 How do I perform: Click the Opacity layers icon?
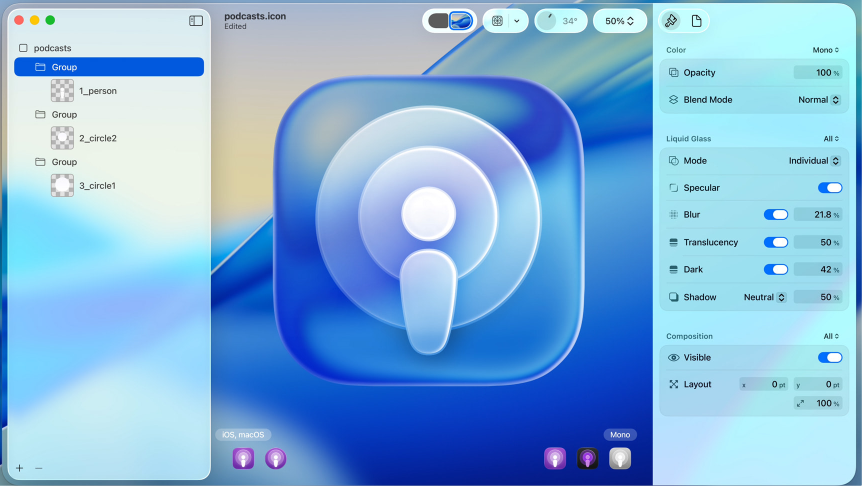(x=673, y=73)
